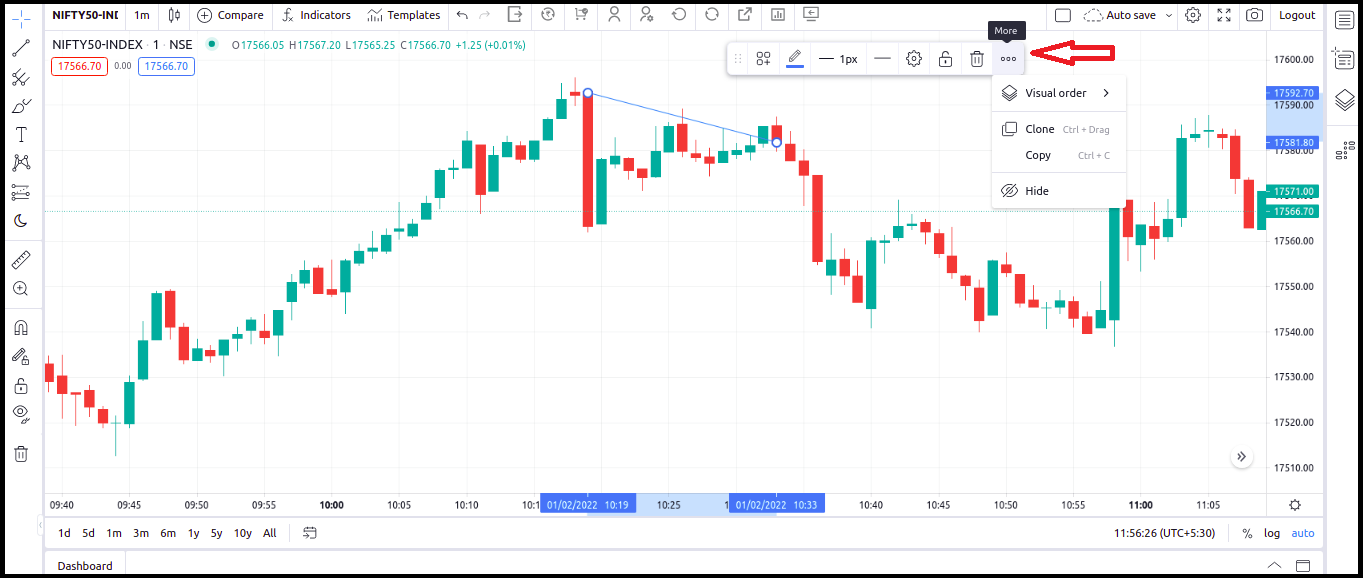Delete the selected trend line
The width and height of the screenshot is (1363, 578).
pyautogui.click(x=977, y=59)
